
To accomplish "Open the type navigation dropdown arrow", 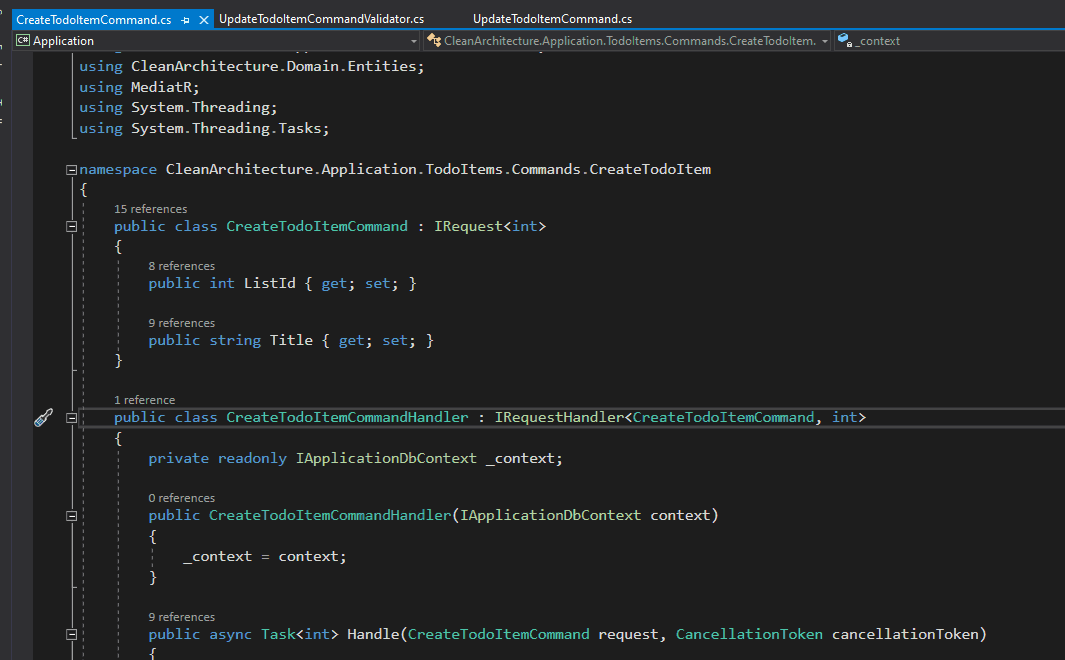I will pyautogui.click(x=825, y=41).
